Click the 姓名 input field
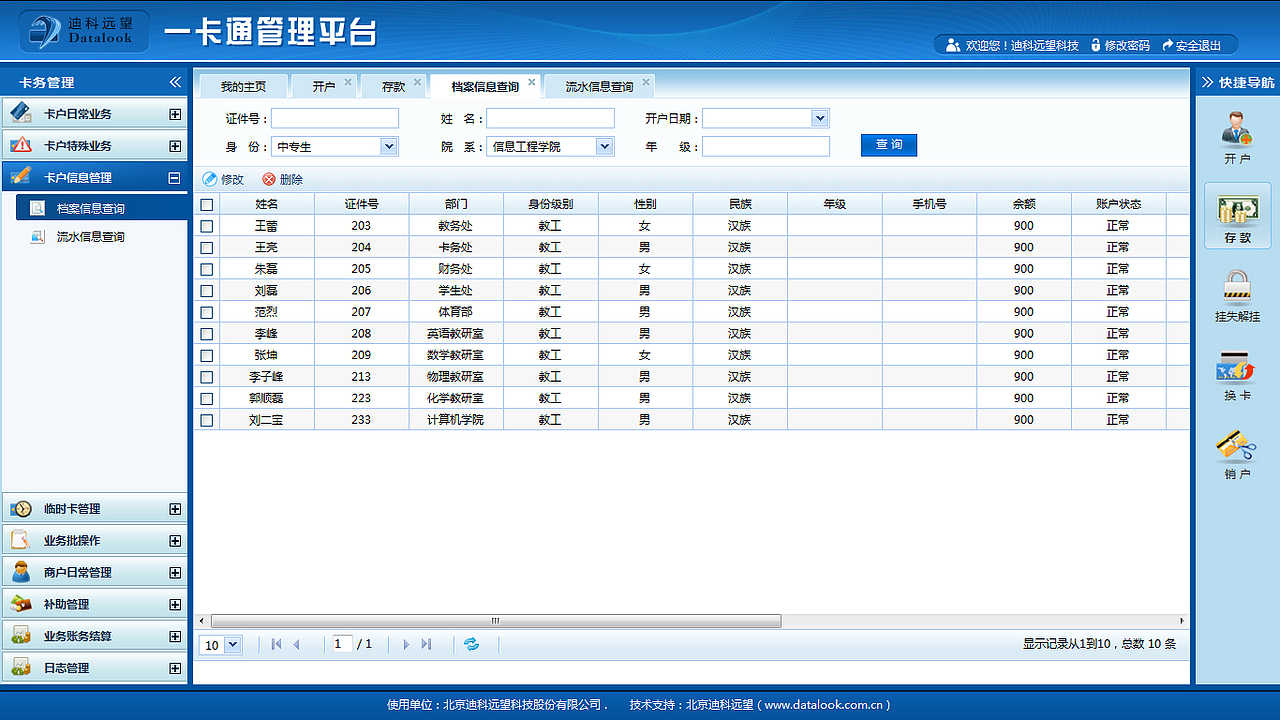Viewport: 1280px width, 720px height. tap(550, 118)
